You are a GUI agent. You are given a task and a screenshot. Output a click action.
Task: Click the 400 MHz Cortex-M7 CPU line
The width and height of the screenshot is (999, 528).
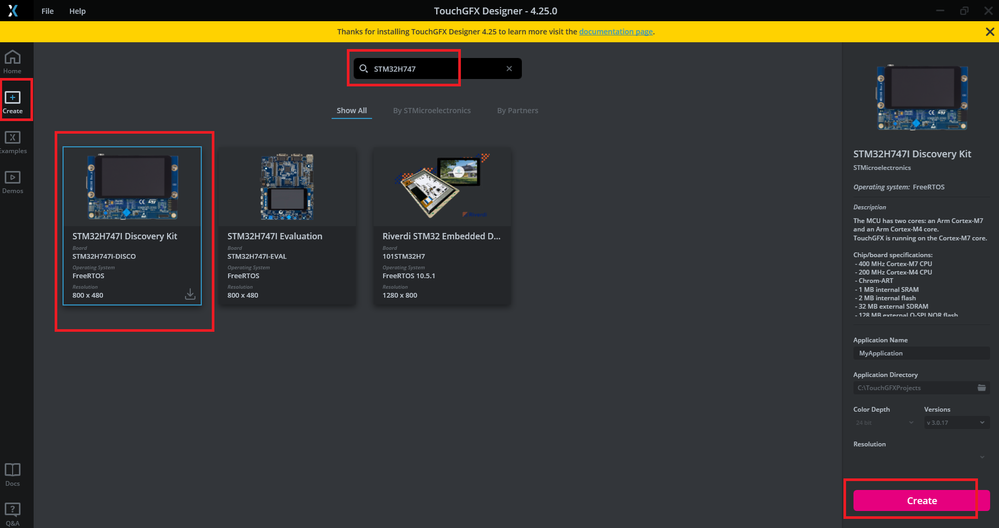893,263
